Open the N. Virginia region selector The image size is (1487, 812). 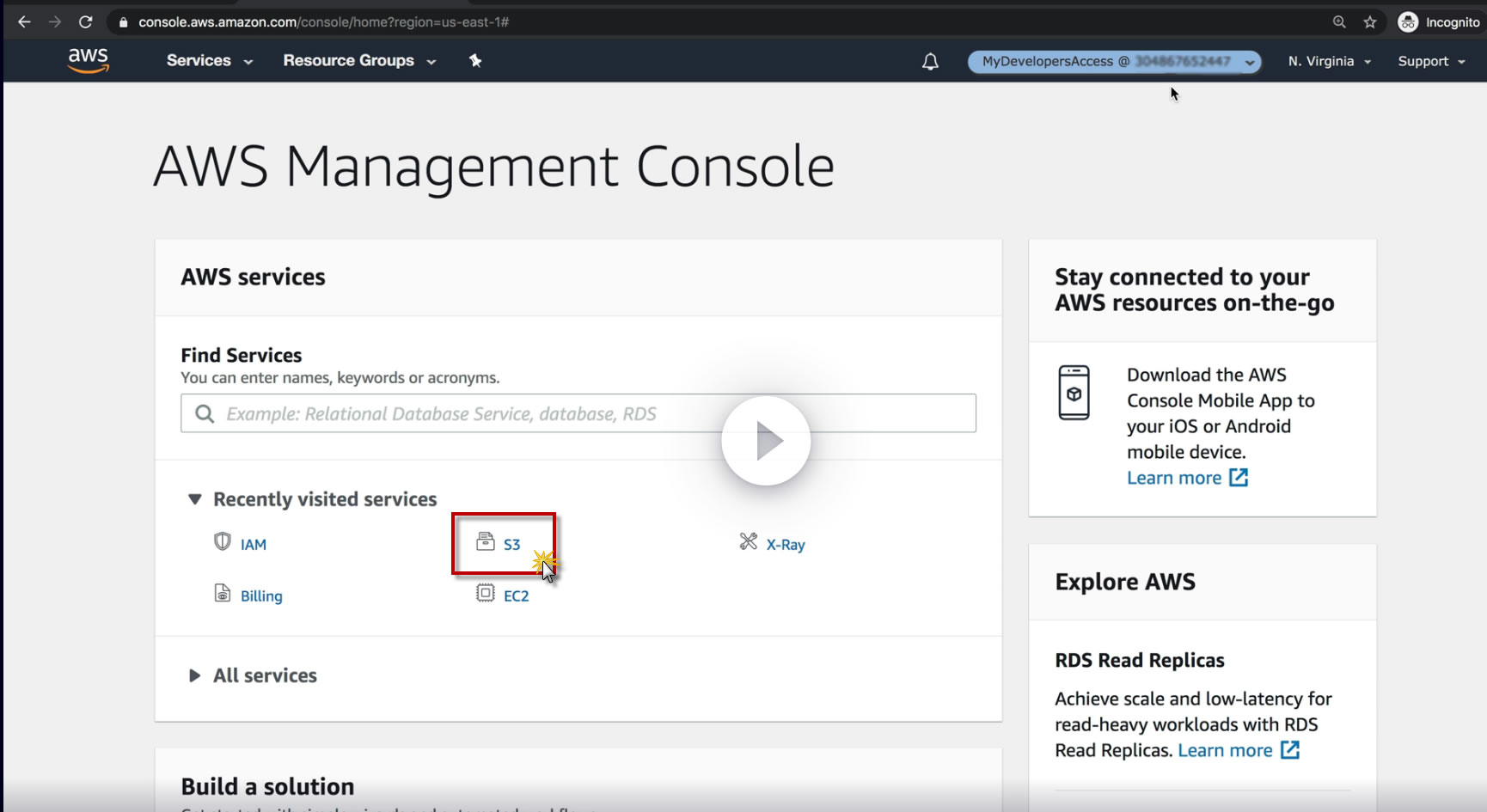[1330, 62]
